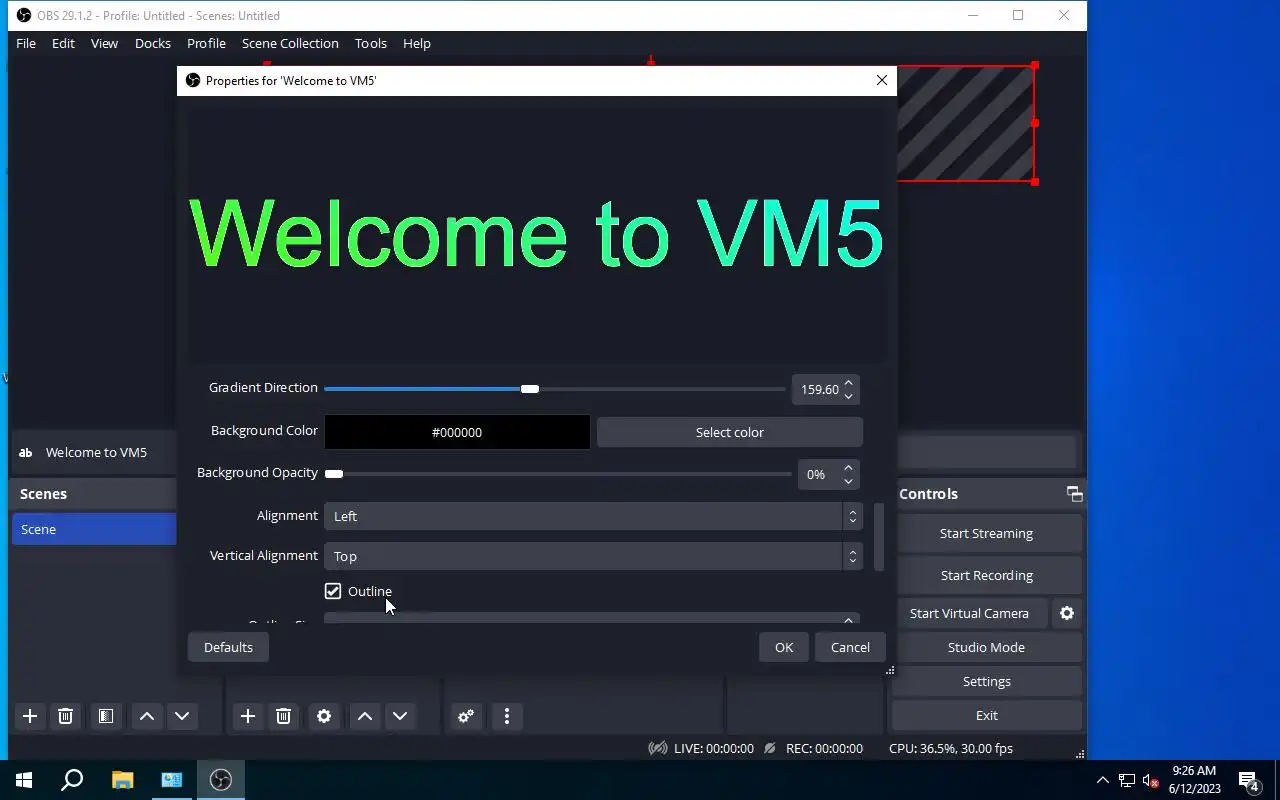Open the Docks menu
Screen dimensions: 1280x800
pos(153,43)
